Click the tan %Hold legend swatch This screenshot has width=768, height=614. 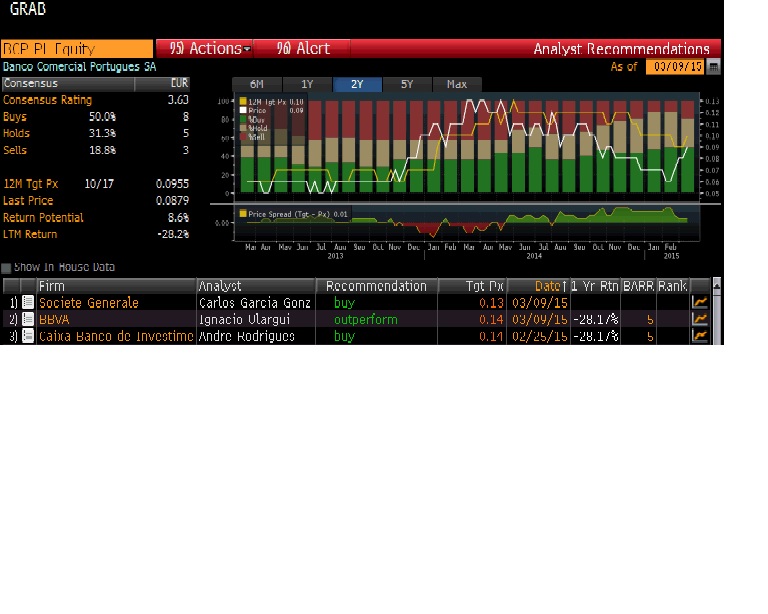point(243,128)
